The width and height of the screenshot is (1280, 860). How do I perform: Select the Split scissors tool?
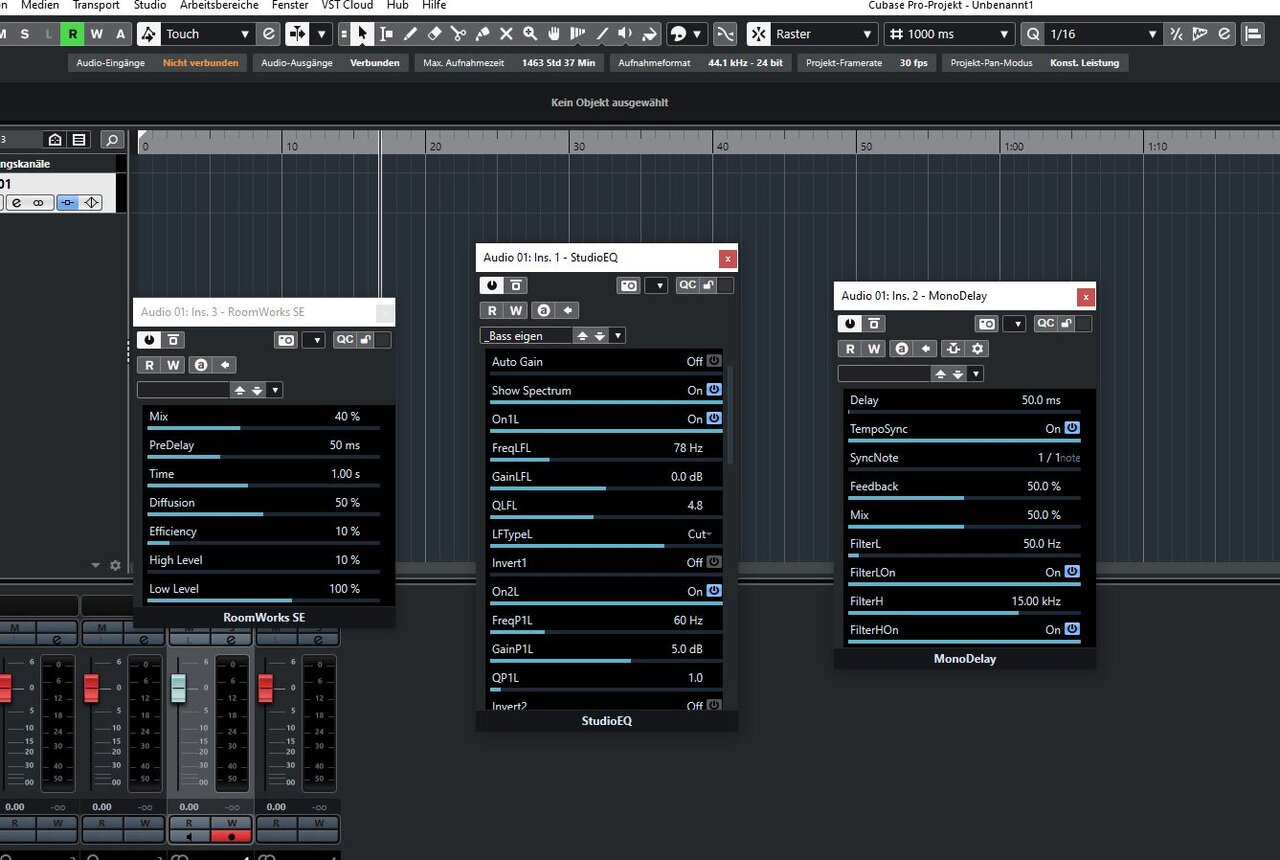458,34
